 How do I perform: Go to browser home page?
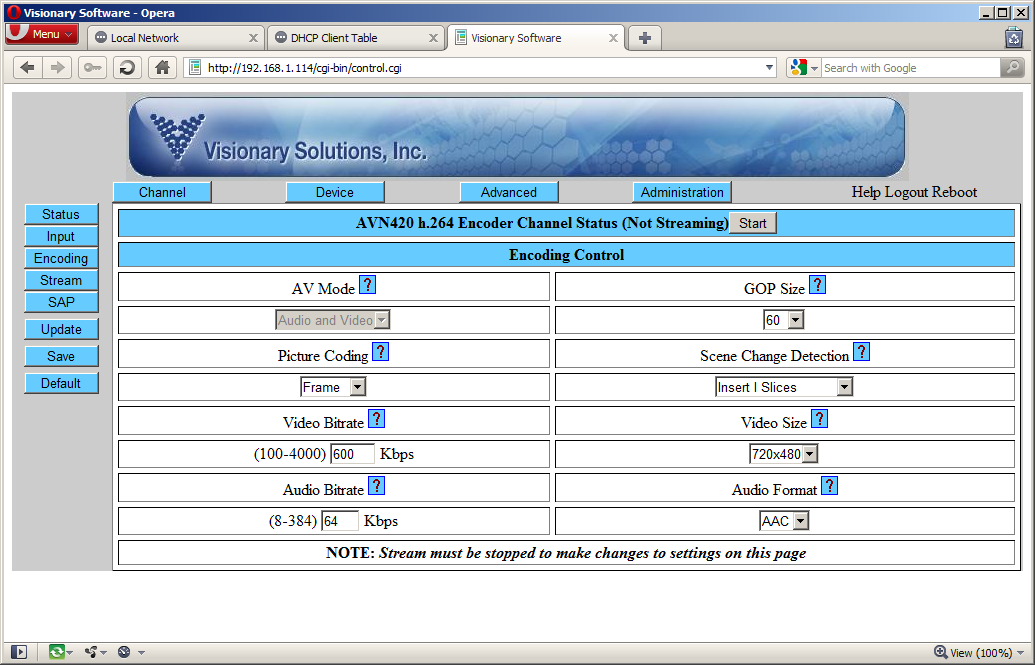click(x=162, y=67)
